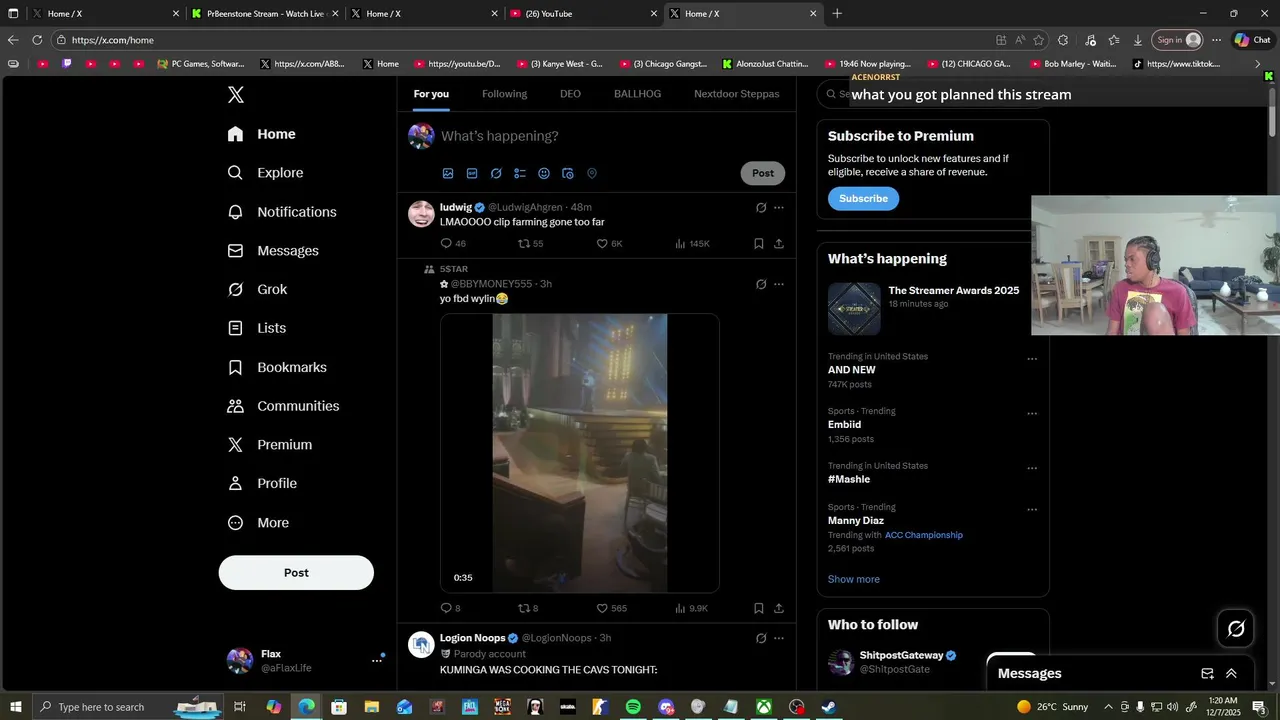Open Communities in sidebar

click(x=284, y=406)
